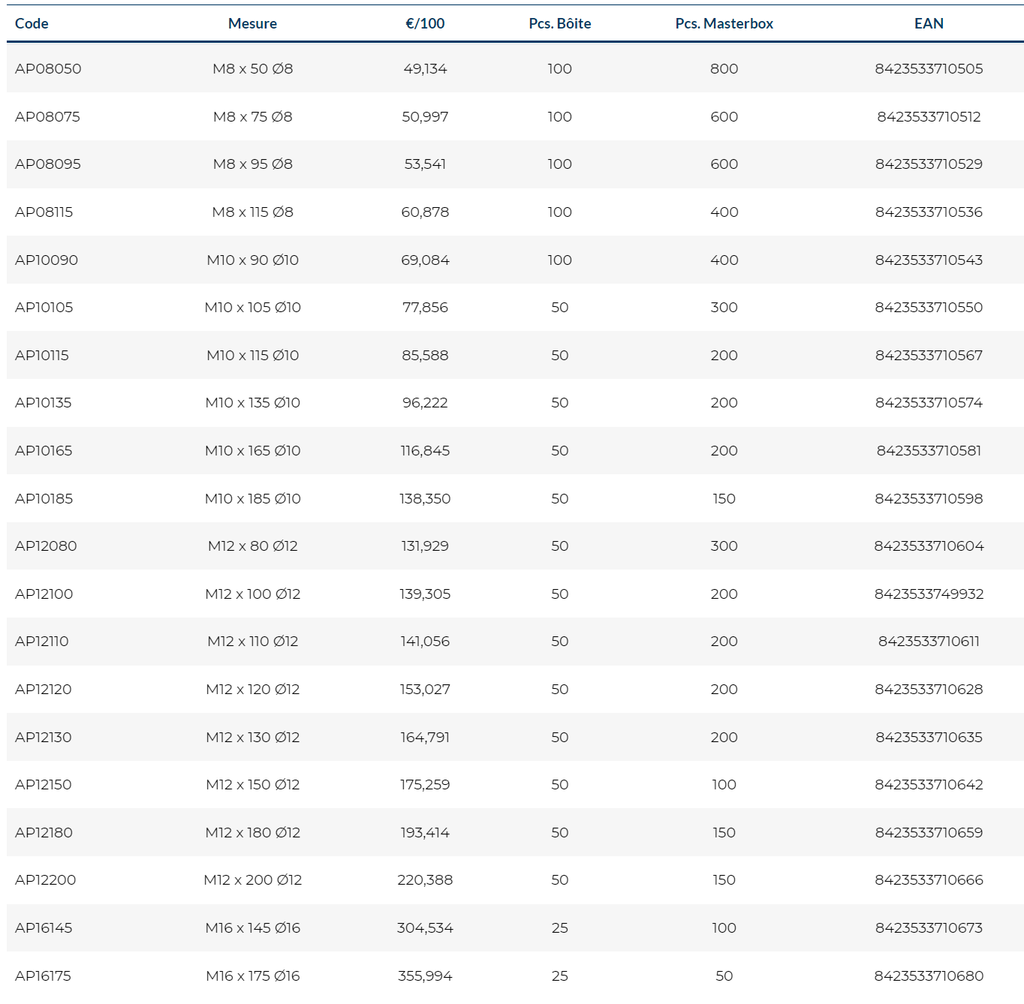Click EAN 8423533710567
This screenshot has height=1004, width=1024.
[x=929, y=355]
